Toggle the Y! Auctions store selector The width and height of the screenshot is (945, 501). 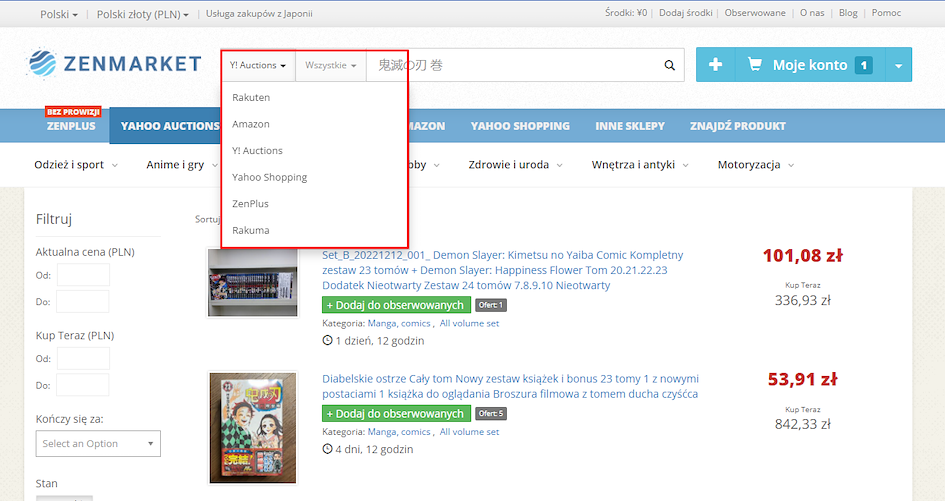[258, 65]
